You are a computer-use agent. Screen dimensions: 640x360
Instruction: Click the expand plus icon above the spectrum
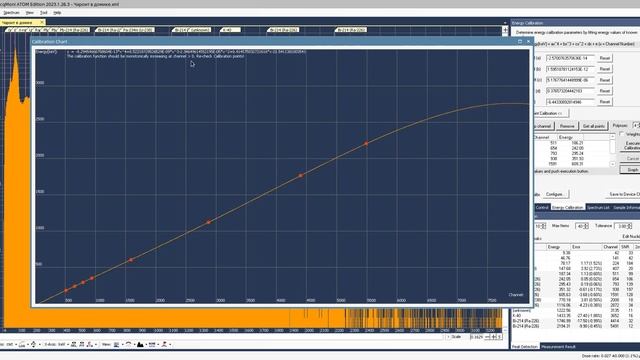(505, 30)
